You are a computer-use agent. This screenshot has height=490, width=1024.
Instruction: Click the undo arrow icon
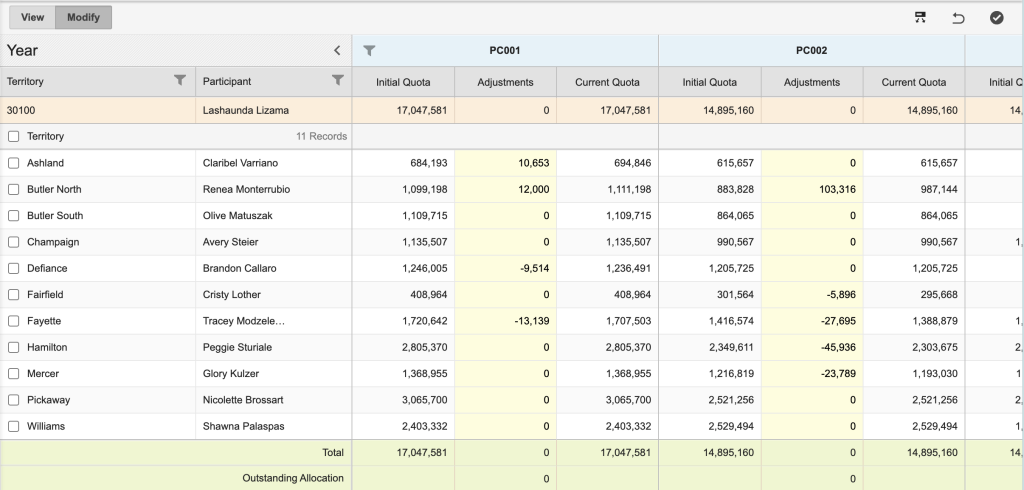coord(958,17)
